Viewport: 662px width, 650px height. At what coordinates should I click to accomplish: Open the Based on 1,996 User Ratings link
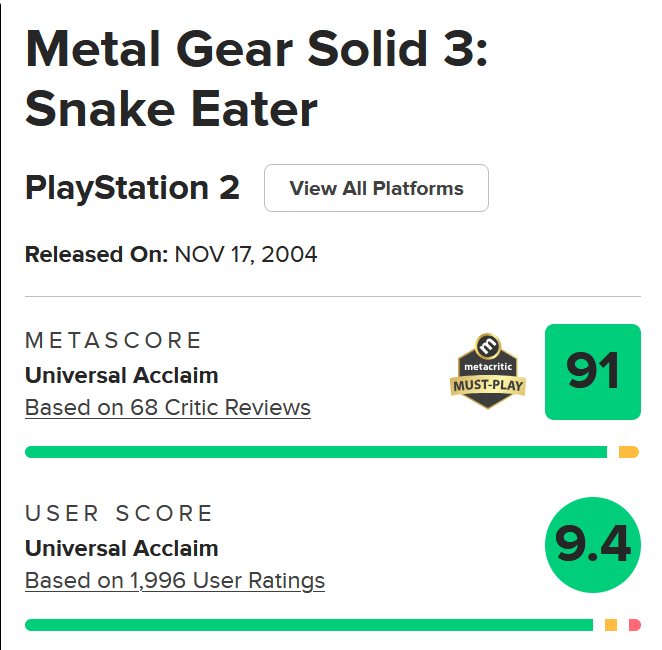pos(175,580)
